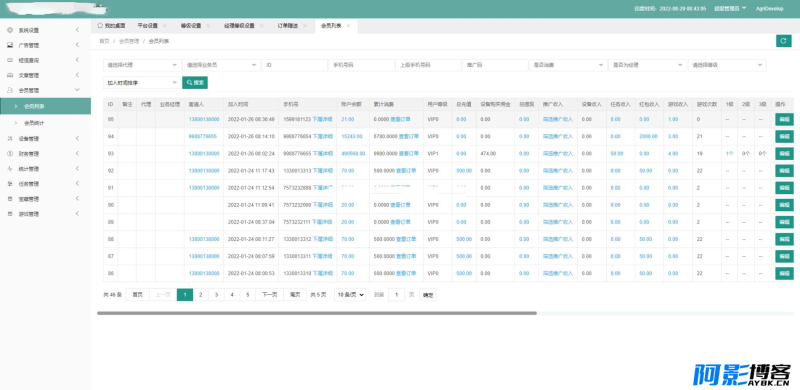The height and width of the screenshot is (390, 800).
Task: Click the ID filter input field
Action: (294, 65)
